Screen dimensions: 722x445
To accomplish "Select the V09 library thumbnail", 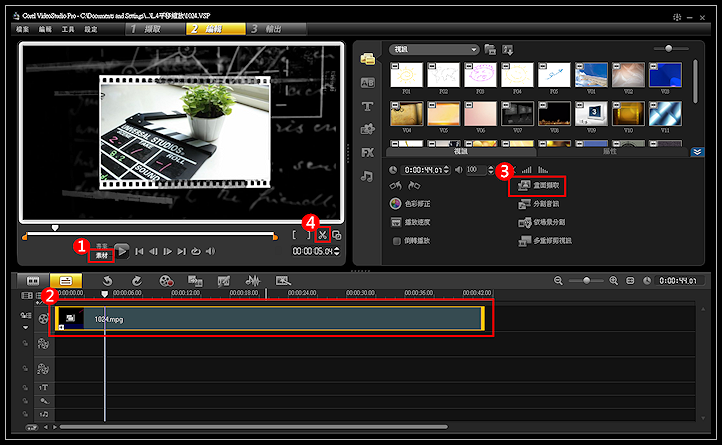I will coord(591,113).
